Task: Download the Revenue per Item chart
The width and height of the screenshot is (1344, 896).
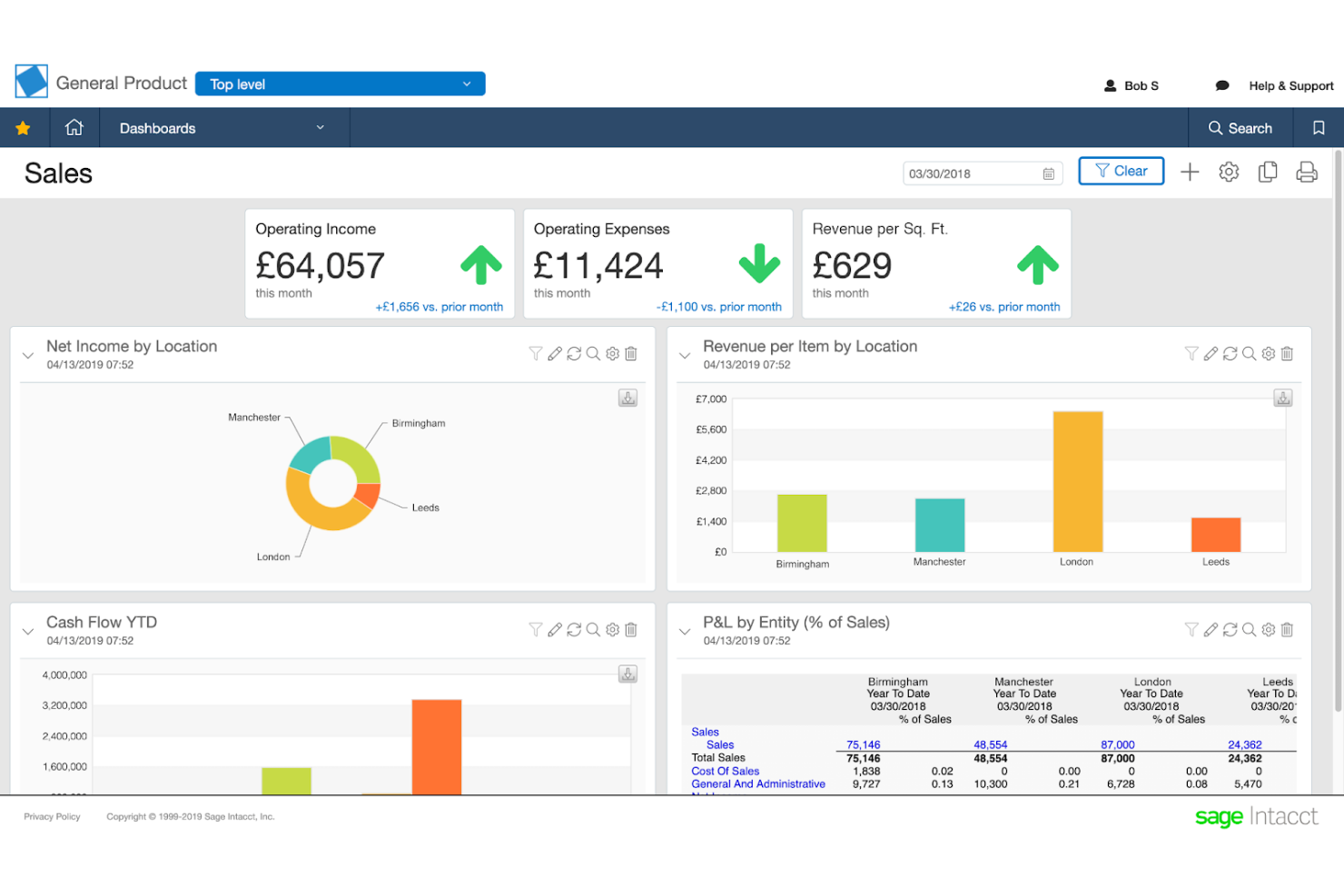Action: click(1282, 398)
